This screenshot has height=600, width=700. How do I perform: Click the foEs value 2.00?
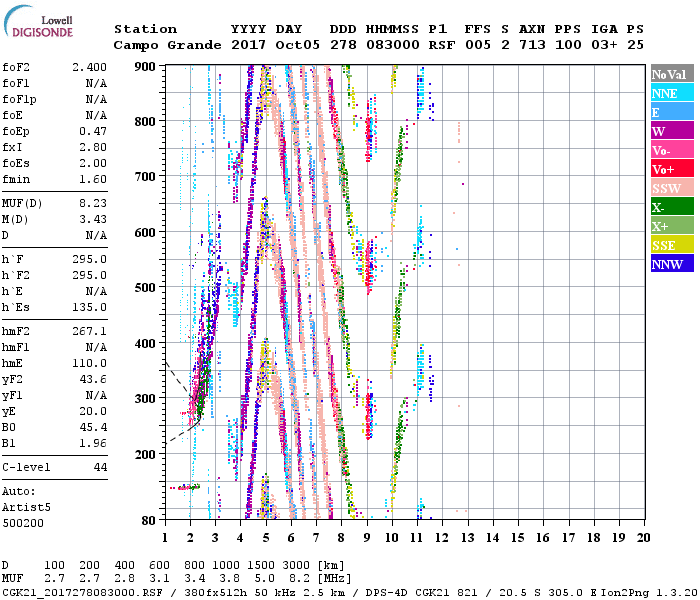93,163
